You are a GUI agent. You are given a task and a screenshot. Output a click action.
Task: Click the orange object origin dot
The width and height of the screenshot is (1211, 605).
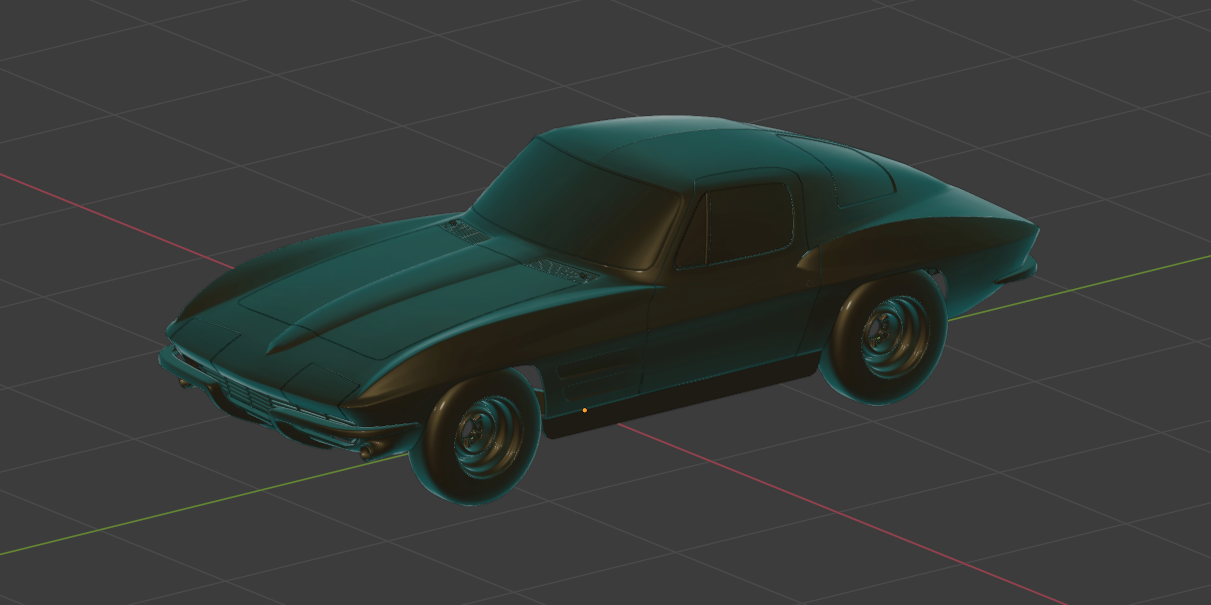click(x=584, y=410)
